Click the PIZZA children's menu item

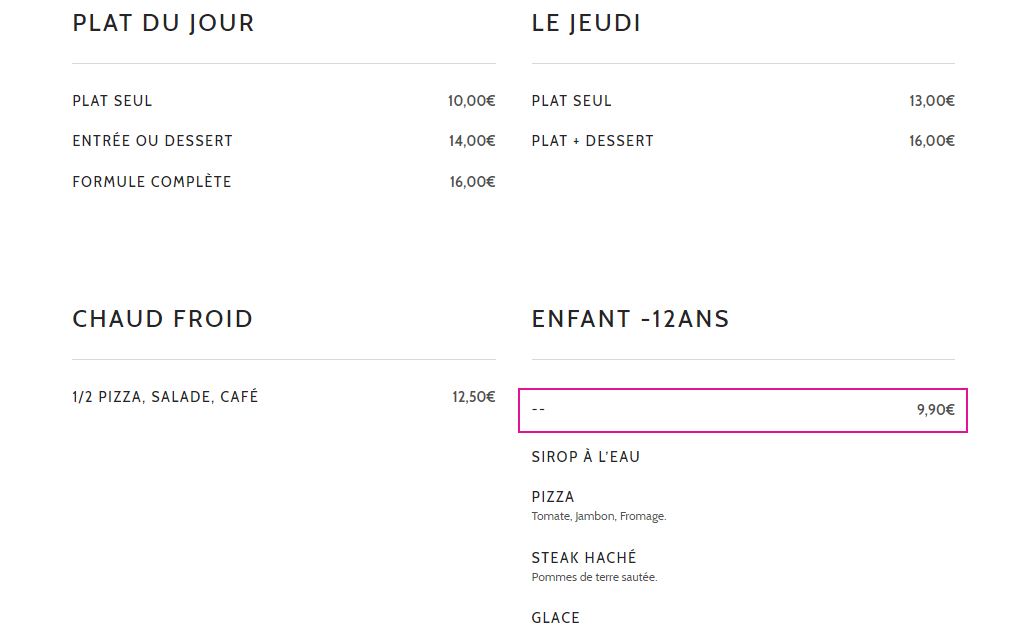[553, 497]
